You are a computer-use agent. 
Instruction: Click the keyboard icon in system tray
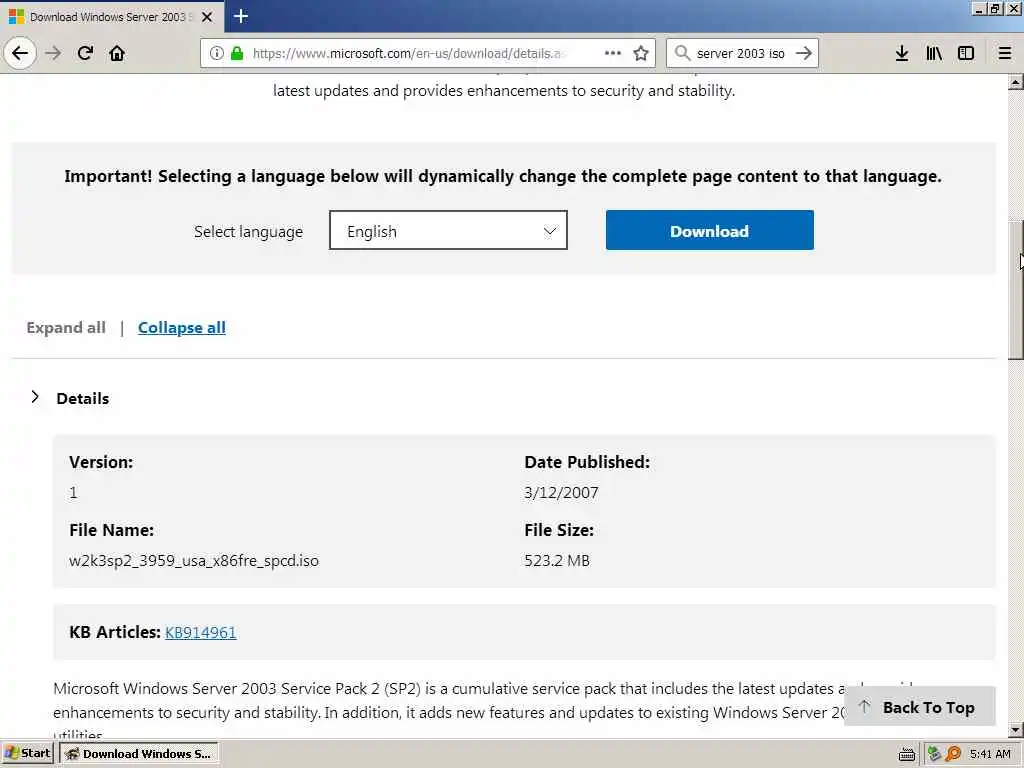pyautogui.click(x=906, y=754)
